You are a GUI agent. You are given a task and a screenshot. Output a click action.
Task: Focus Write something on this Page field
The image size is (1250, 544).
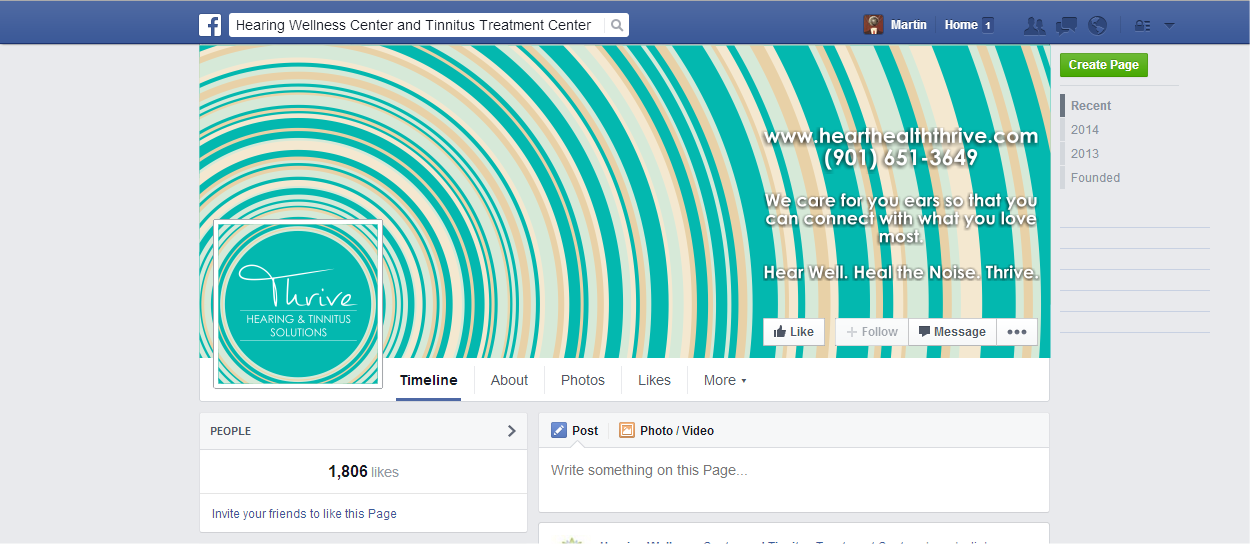click(794, 480)
